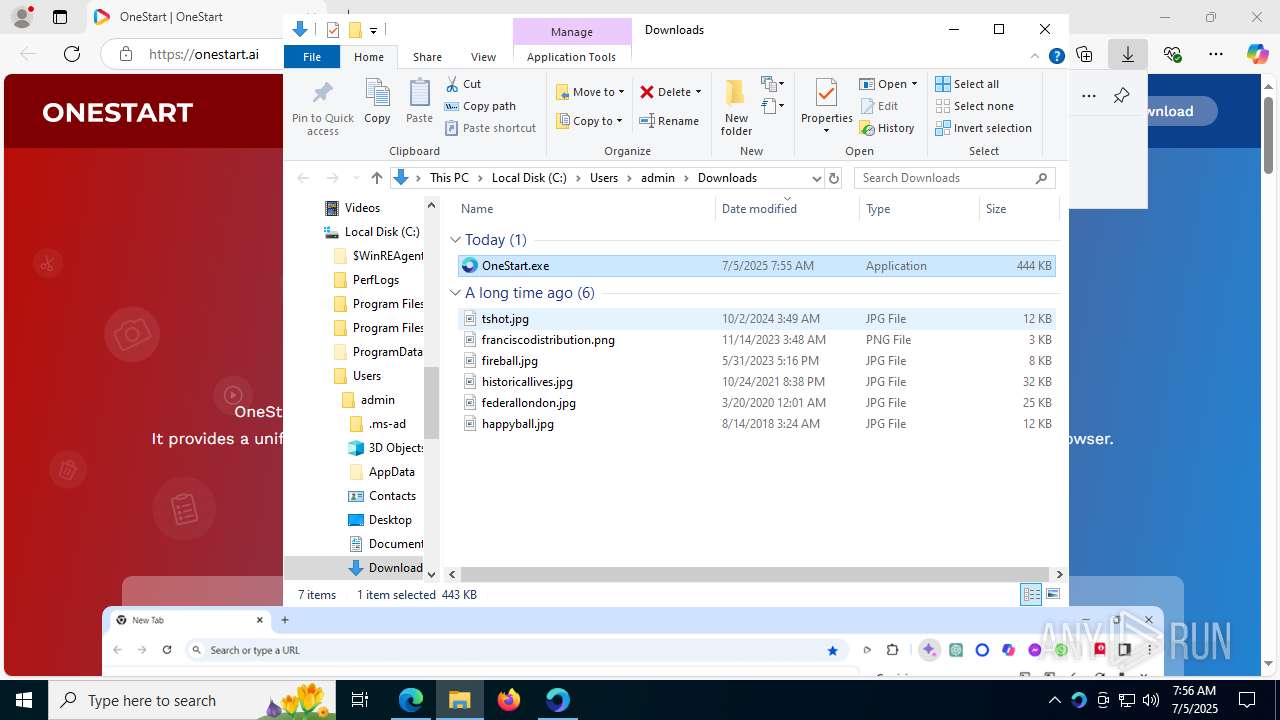Screen dimensions: 1280x720
Task: Select federallondon.jpg file
Action: pyautogui.click(x=756, y=403)
